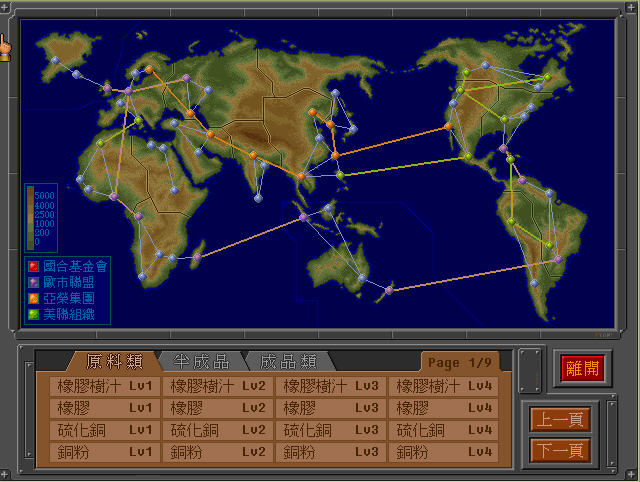Switch to the 半成品 tab
This screenshot has height=482, width=640.
[x=202, y=362]
